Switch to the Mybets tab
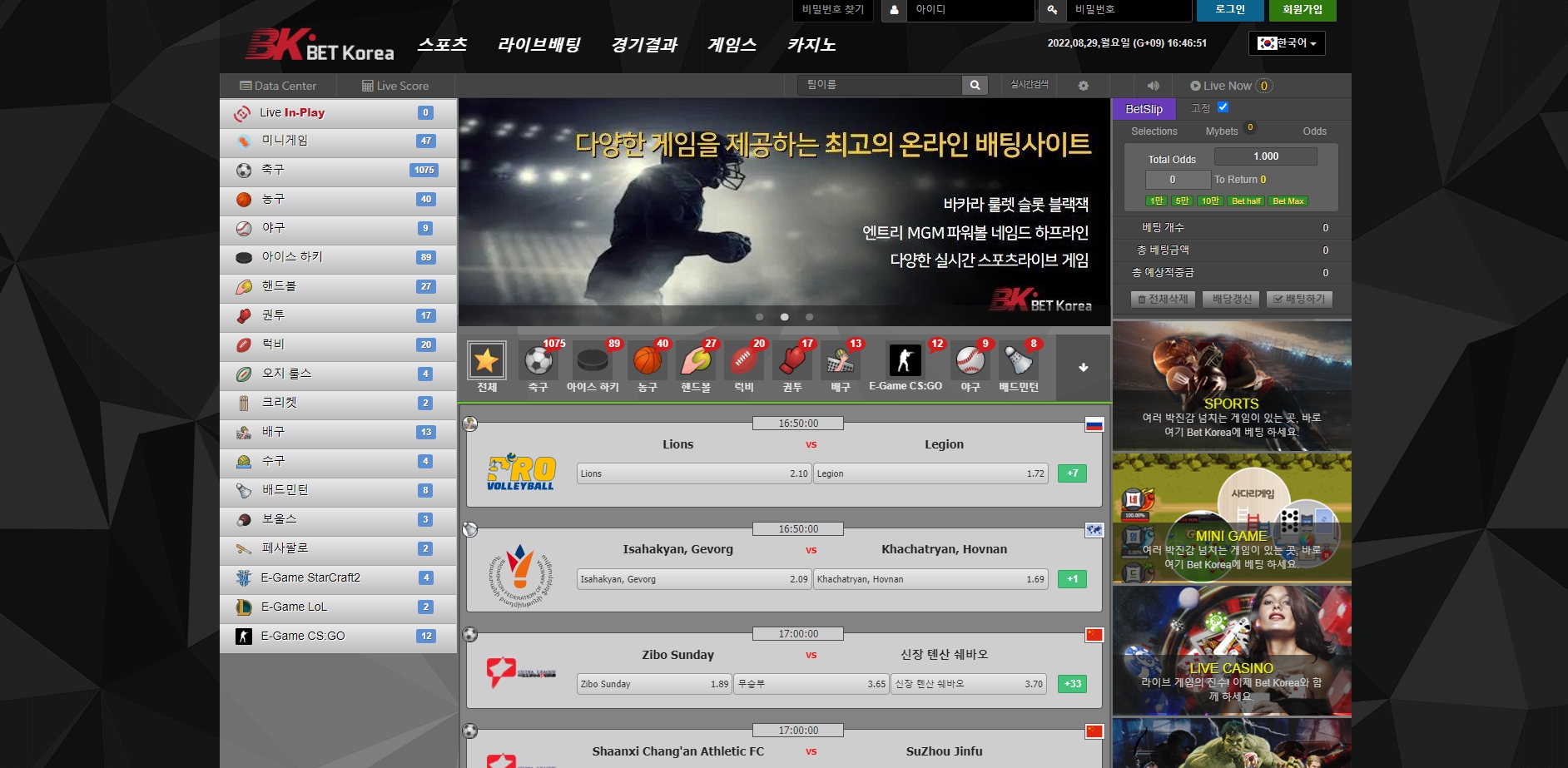This screenshot has height=768, width=1568. click(x=1222, y=131)
